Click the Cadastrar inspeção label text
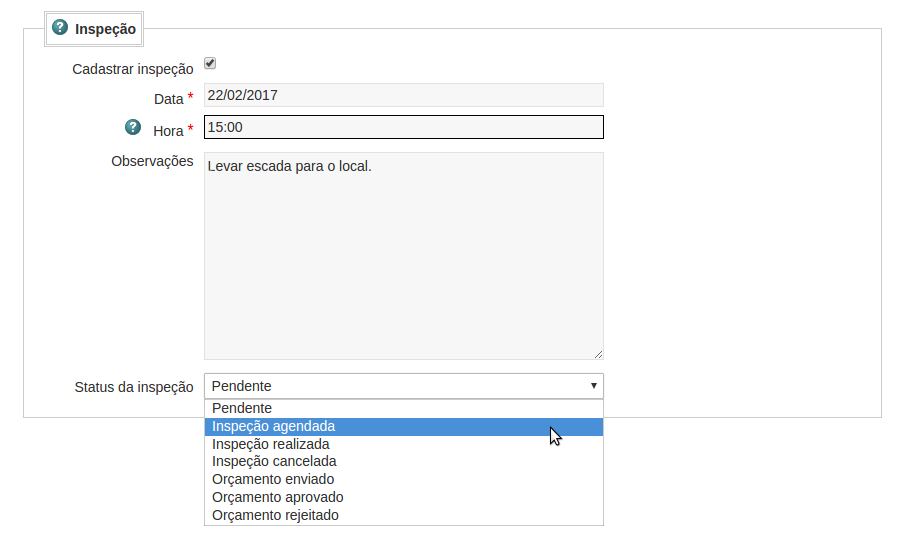 [x=133, y=70]
